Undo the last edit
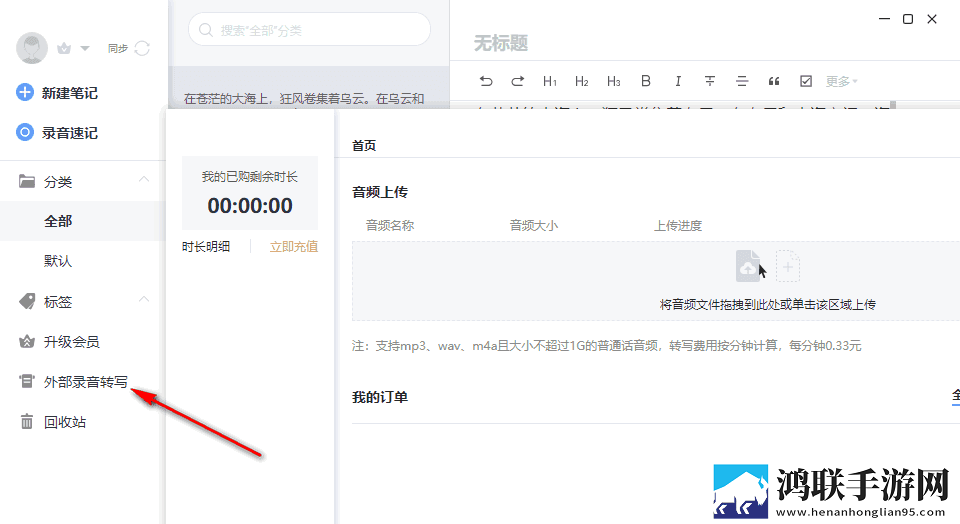 coord(486,81)
